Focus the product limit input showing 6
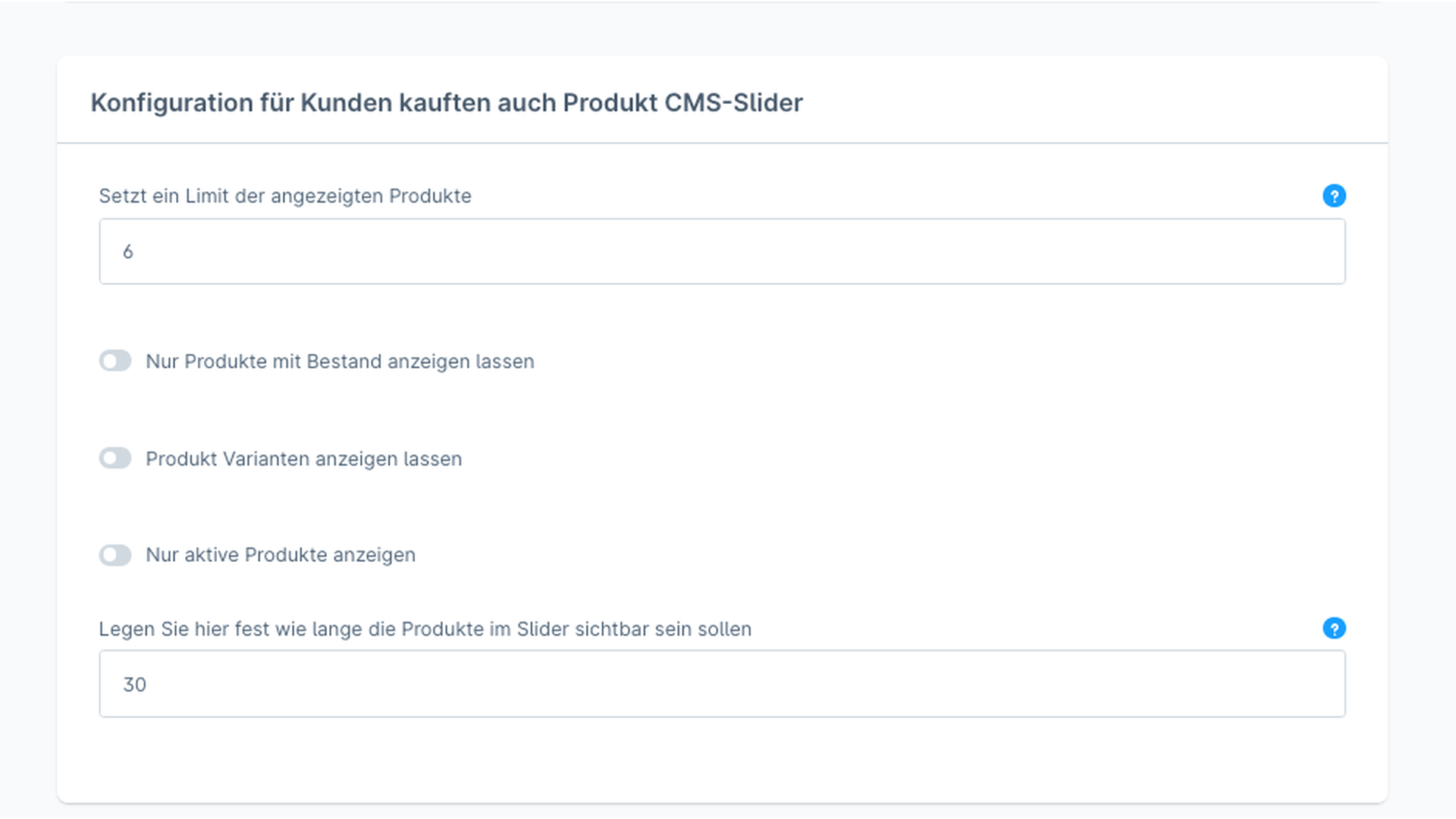Image resolution: width=1456 pixels, height=819 pixels. pyautogui.click(x=720, y=252)
